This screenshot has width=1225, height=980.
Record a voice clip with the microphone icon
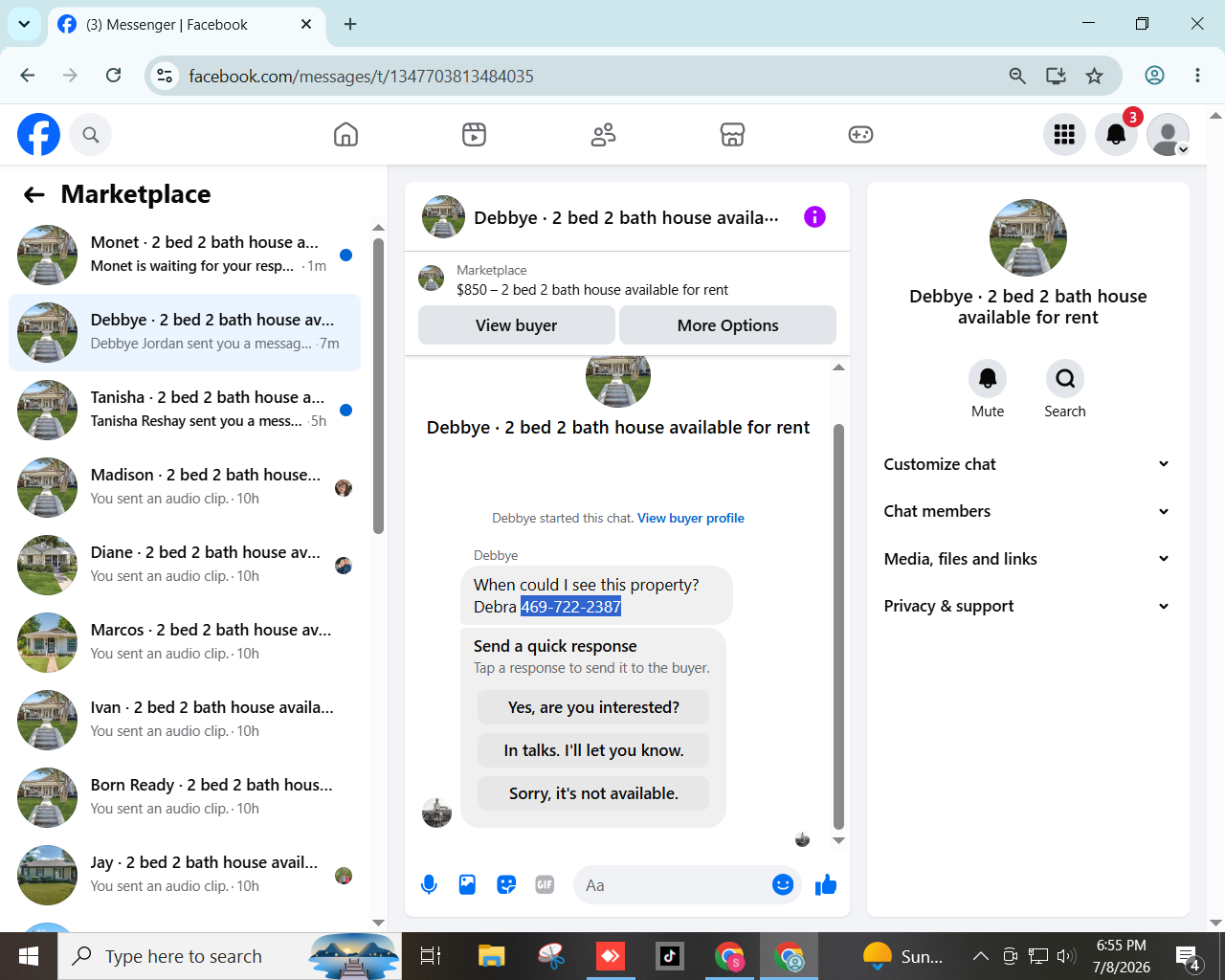pyautogui.click(x=429, y=885)
